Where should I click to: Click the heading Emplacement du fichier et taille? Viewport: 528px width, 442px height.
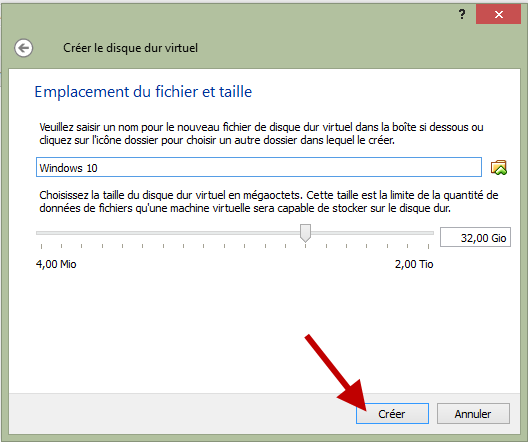[143, 92]
